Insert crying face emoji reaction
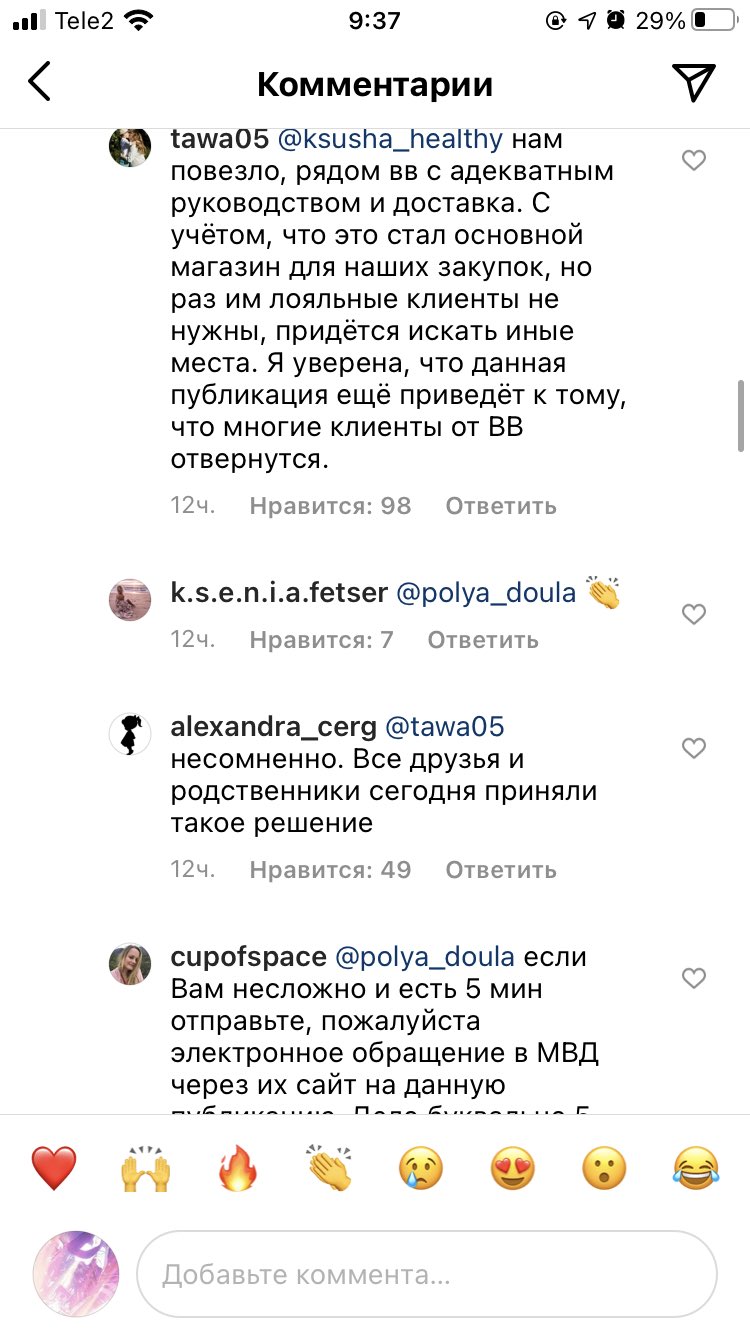Screen dimensions: 750x1334 tap(421, 1166)
